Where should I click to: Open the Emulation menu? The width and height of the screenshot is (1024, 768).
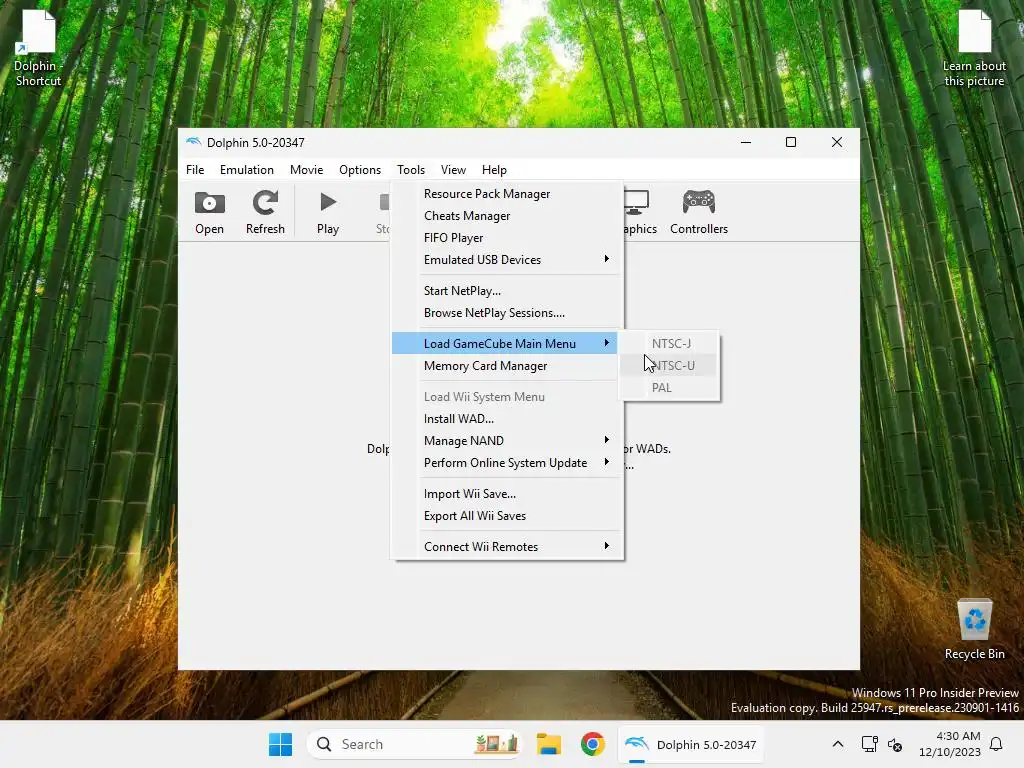[247, 170]
